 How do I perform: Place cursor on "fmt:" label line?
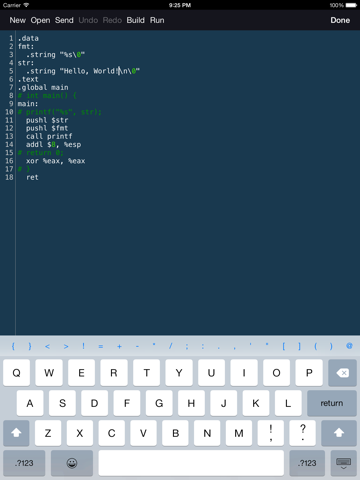pos(26,46)
